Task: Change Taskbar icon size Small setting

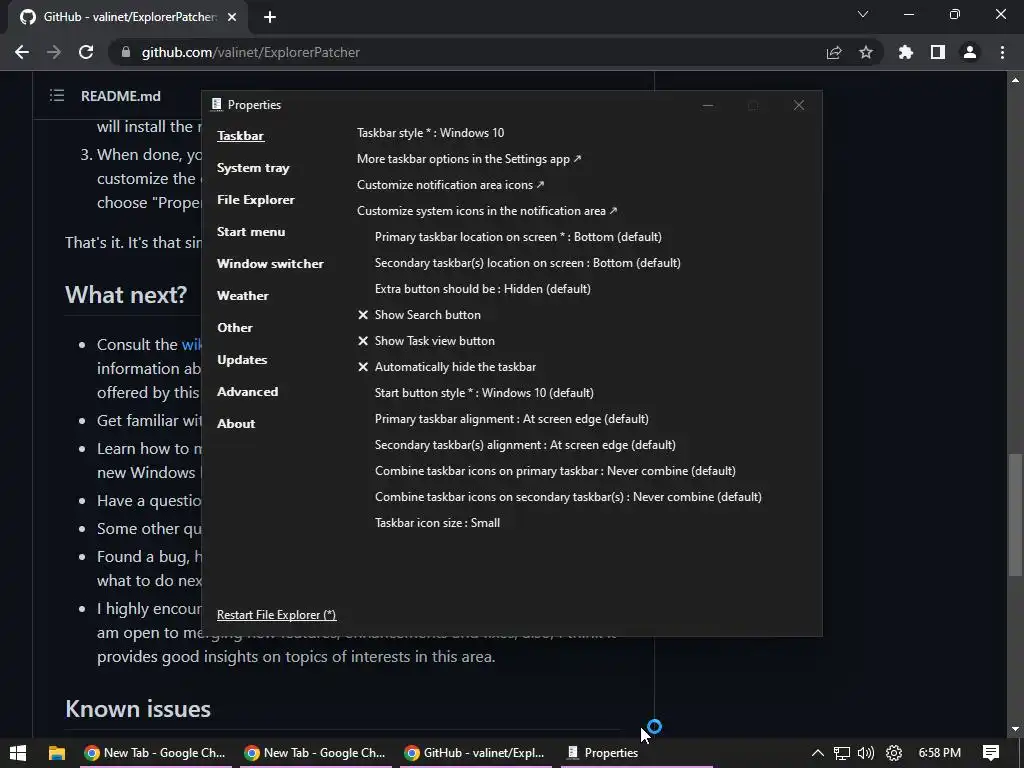Action: [437, 523]
